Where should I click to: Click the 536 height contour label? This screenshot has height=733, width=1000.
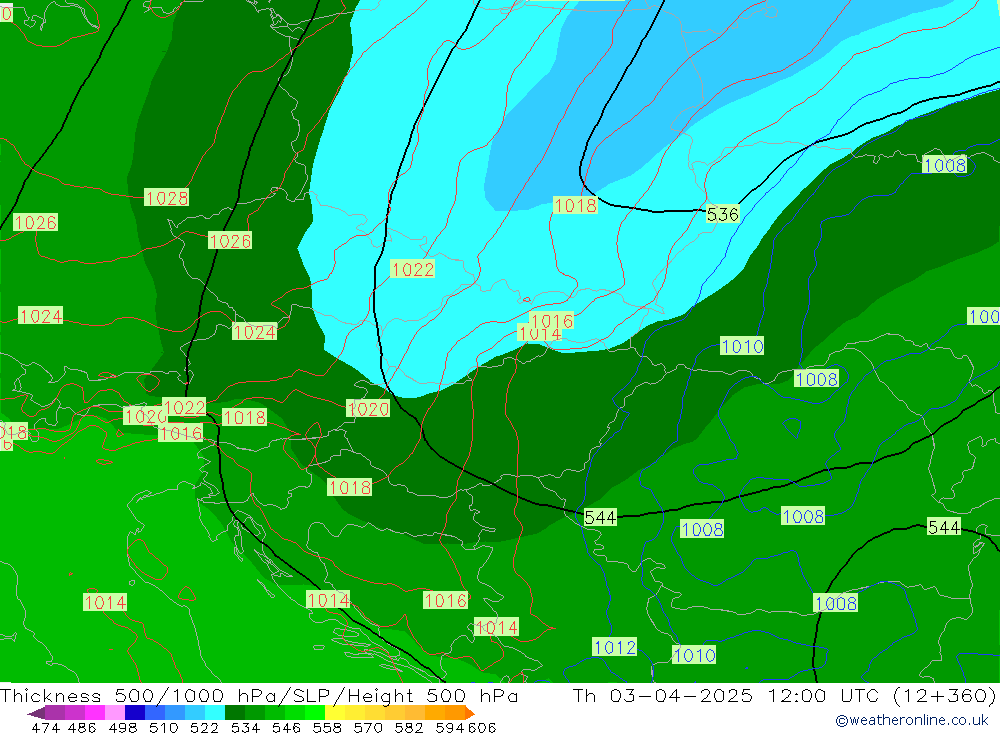[x=723, y=214]
